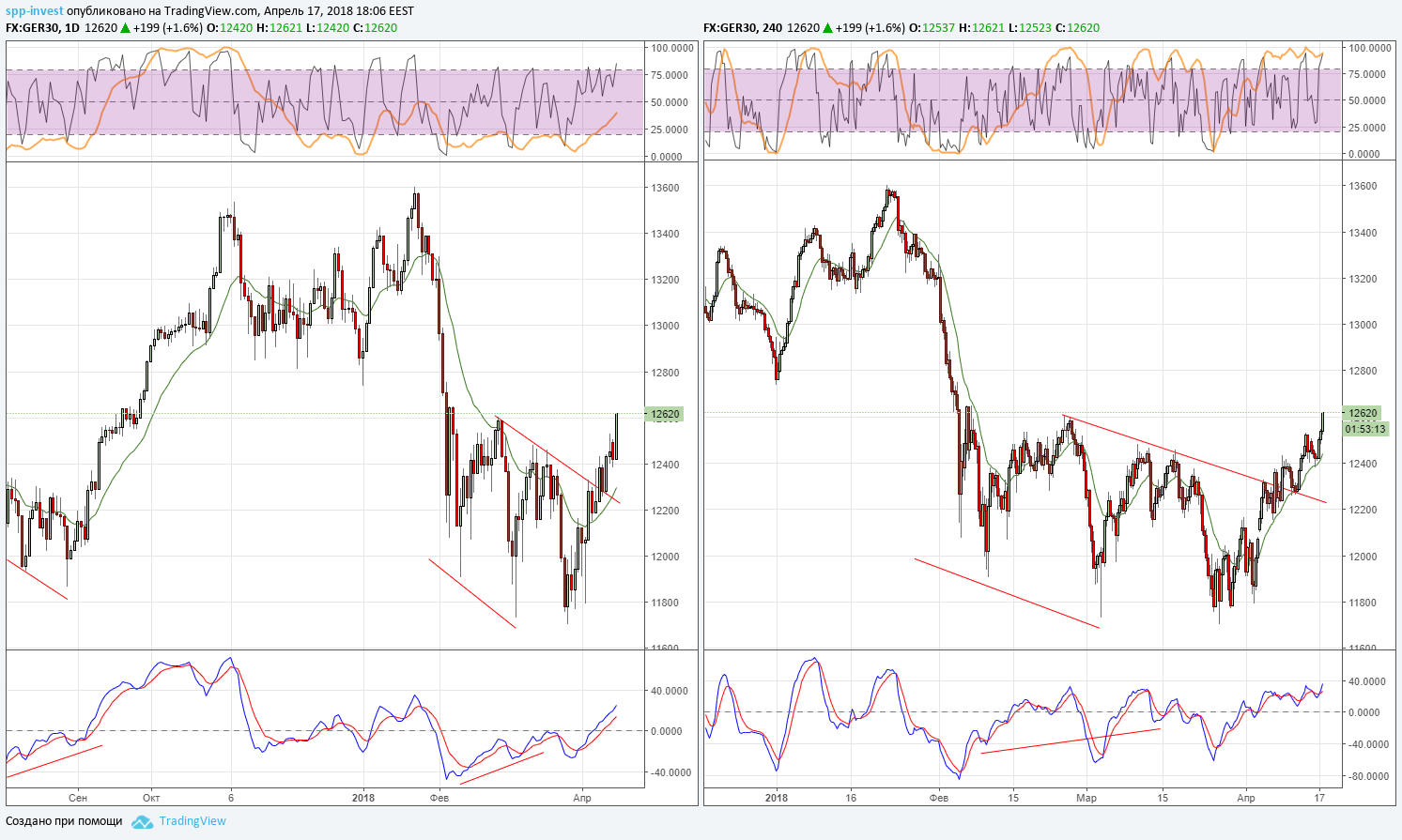Select the FX:GER30, 240 symbol label
The height and width of the screenshot is (840, 1402).
(x=743, y=28)
